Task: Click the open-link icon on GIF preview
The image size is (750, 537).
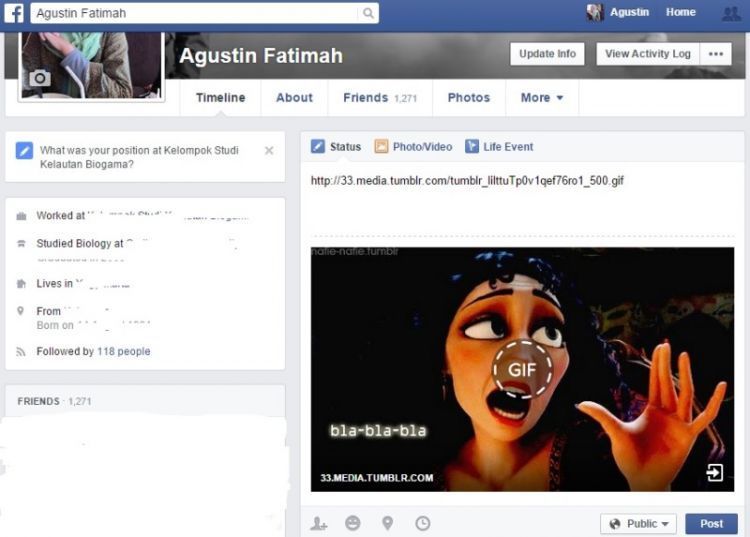Action: tap(715, 472)
